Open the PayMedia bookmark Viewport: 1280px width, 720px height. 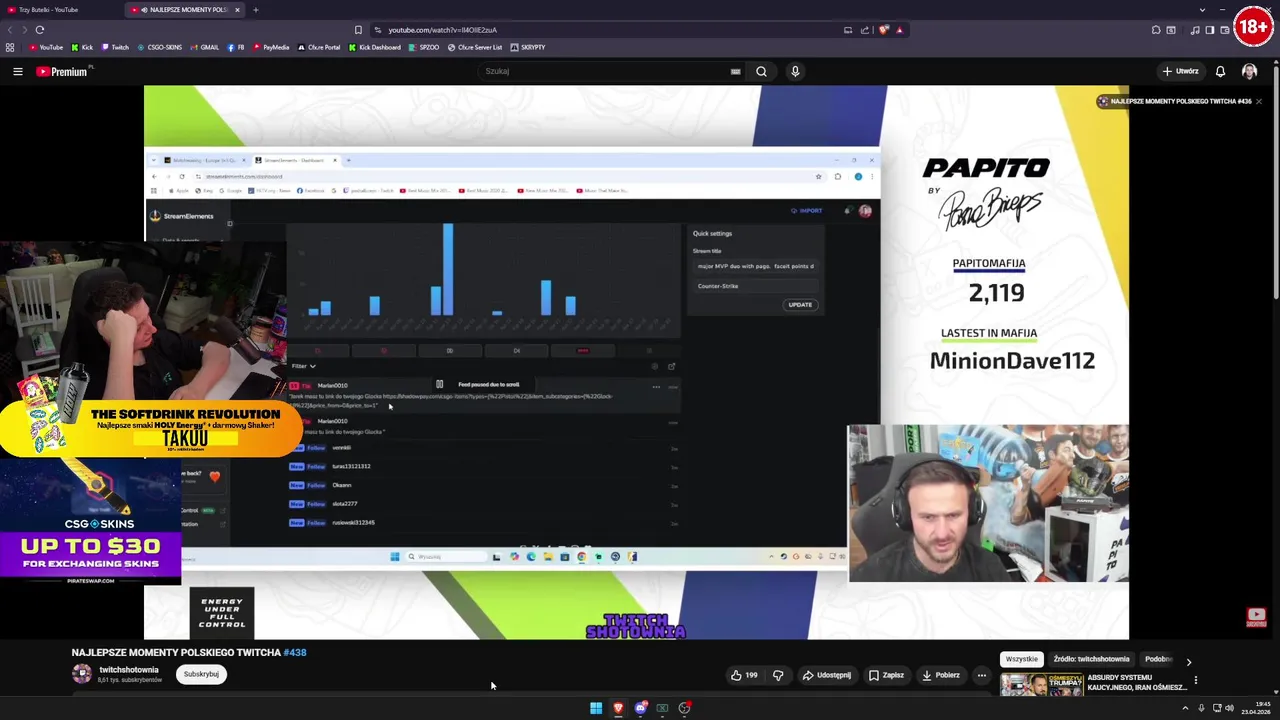(x=271, y=47)
